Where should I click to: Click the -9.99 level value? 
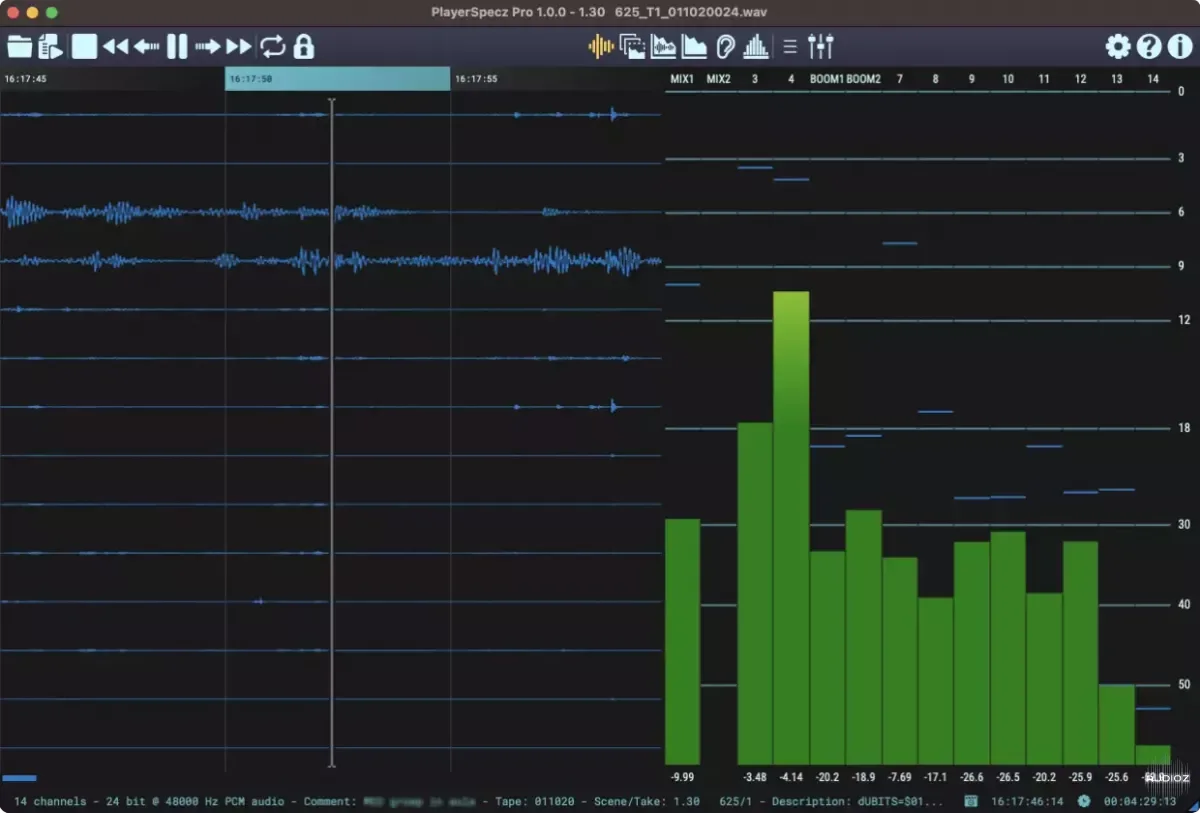[x=682, y=777]
